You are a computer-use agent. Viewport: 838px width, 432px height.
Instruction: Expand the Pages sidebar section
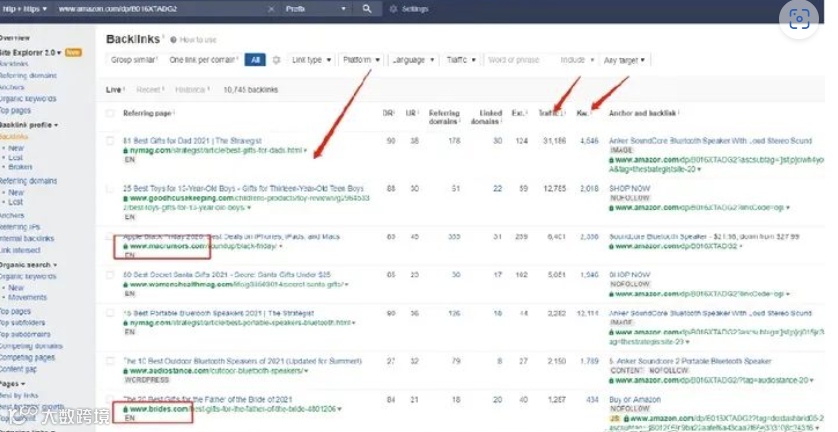click(x=12, y=384)
